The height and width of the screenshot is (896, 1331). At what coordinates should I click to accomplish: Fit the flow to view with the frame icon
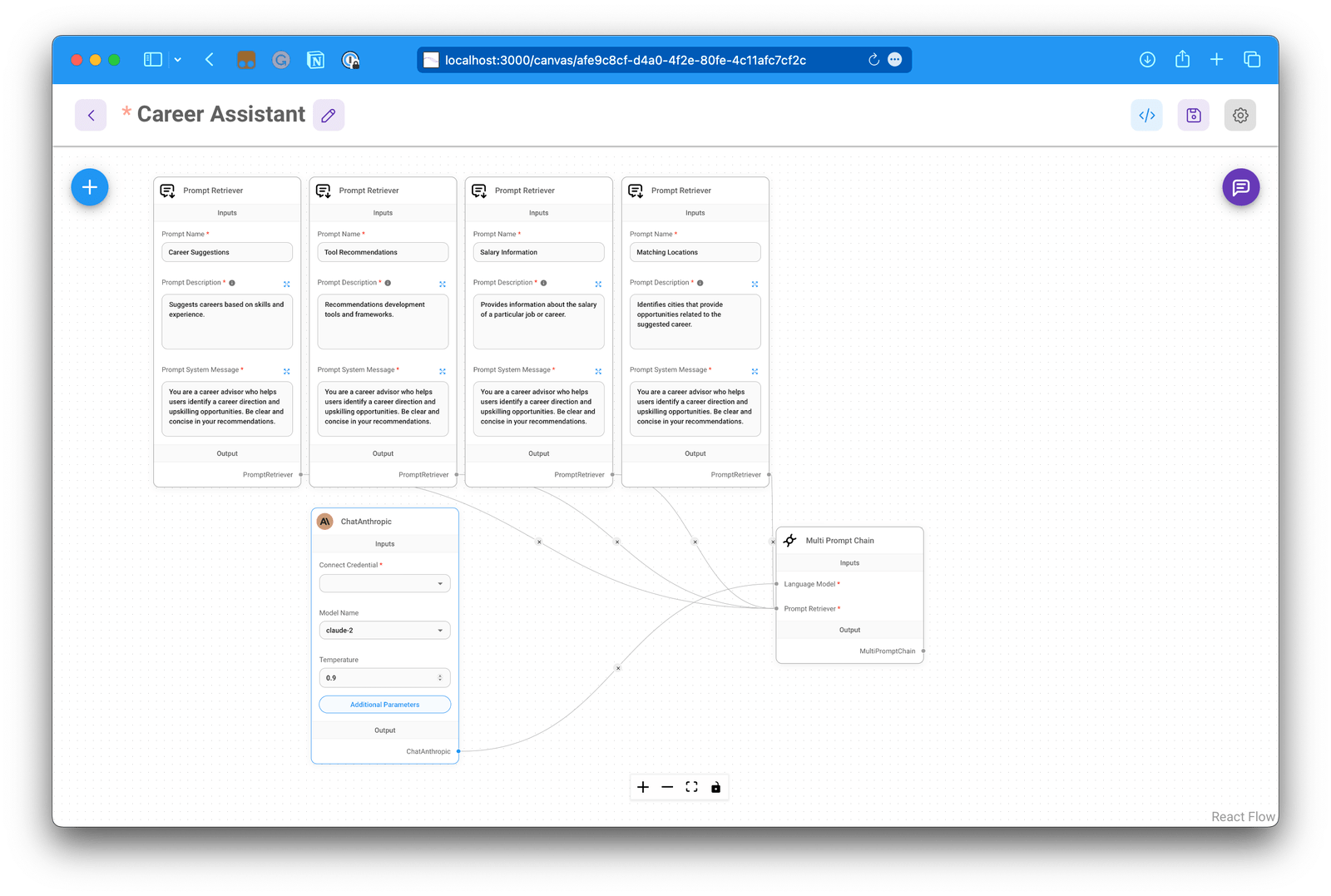point(691,786)
